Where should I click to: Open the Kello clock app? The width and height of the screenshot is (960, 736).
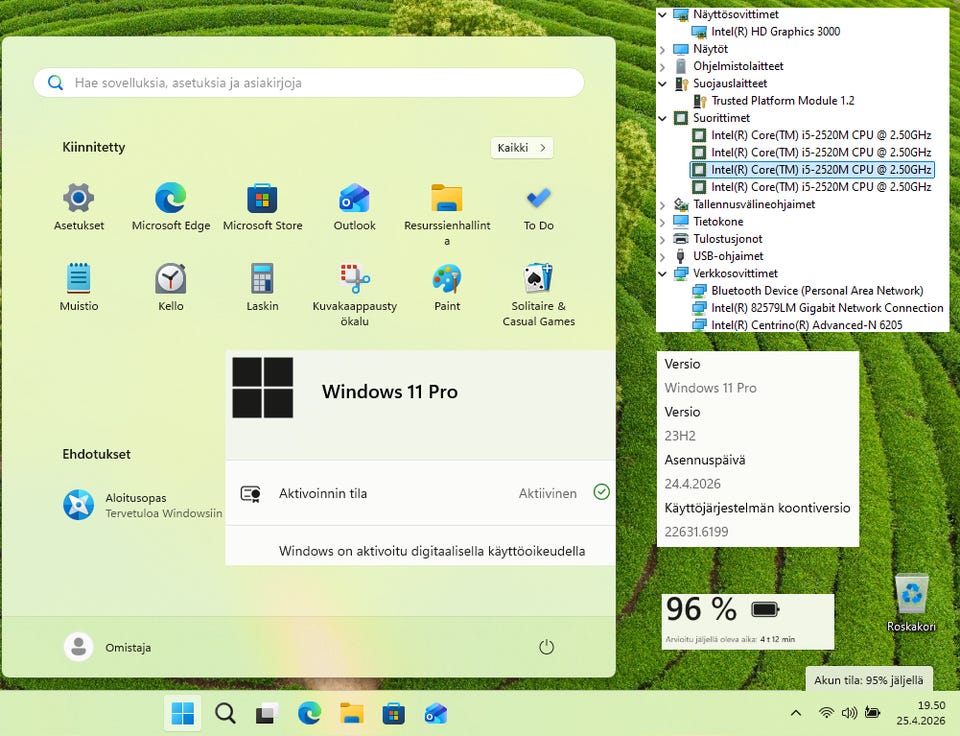pyautogui.click(x=171, y=287)
